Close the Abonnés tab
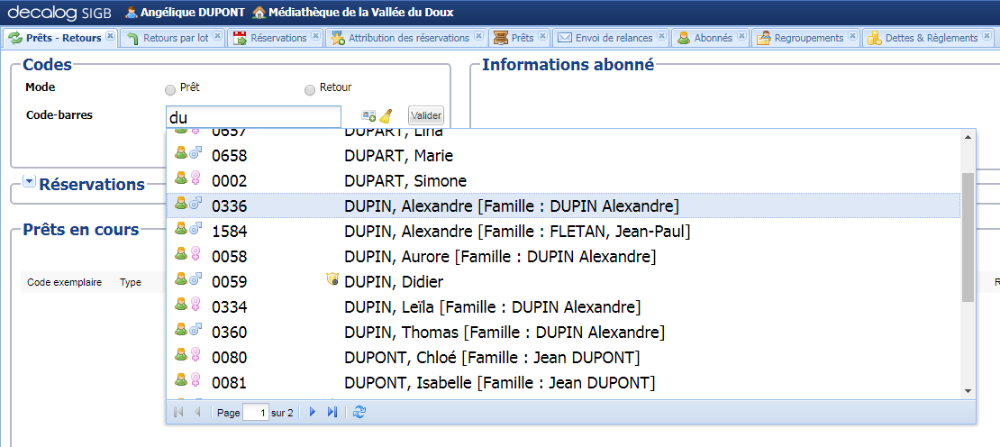The width and height of the screenshot is (1000, 447). click(742, 36)
